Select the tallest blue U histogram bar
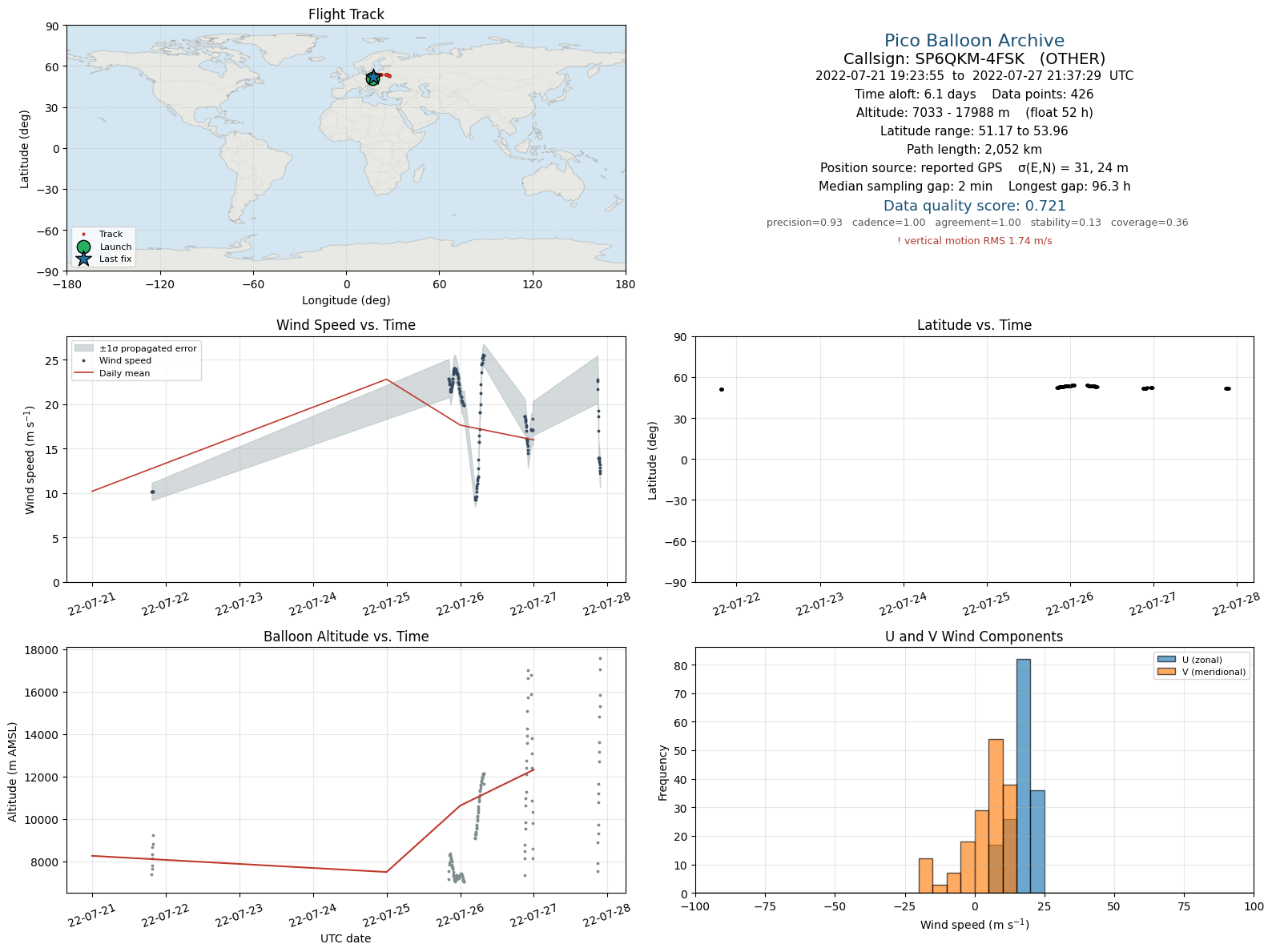 click(1023, 776)
